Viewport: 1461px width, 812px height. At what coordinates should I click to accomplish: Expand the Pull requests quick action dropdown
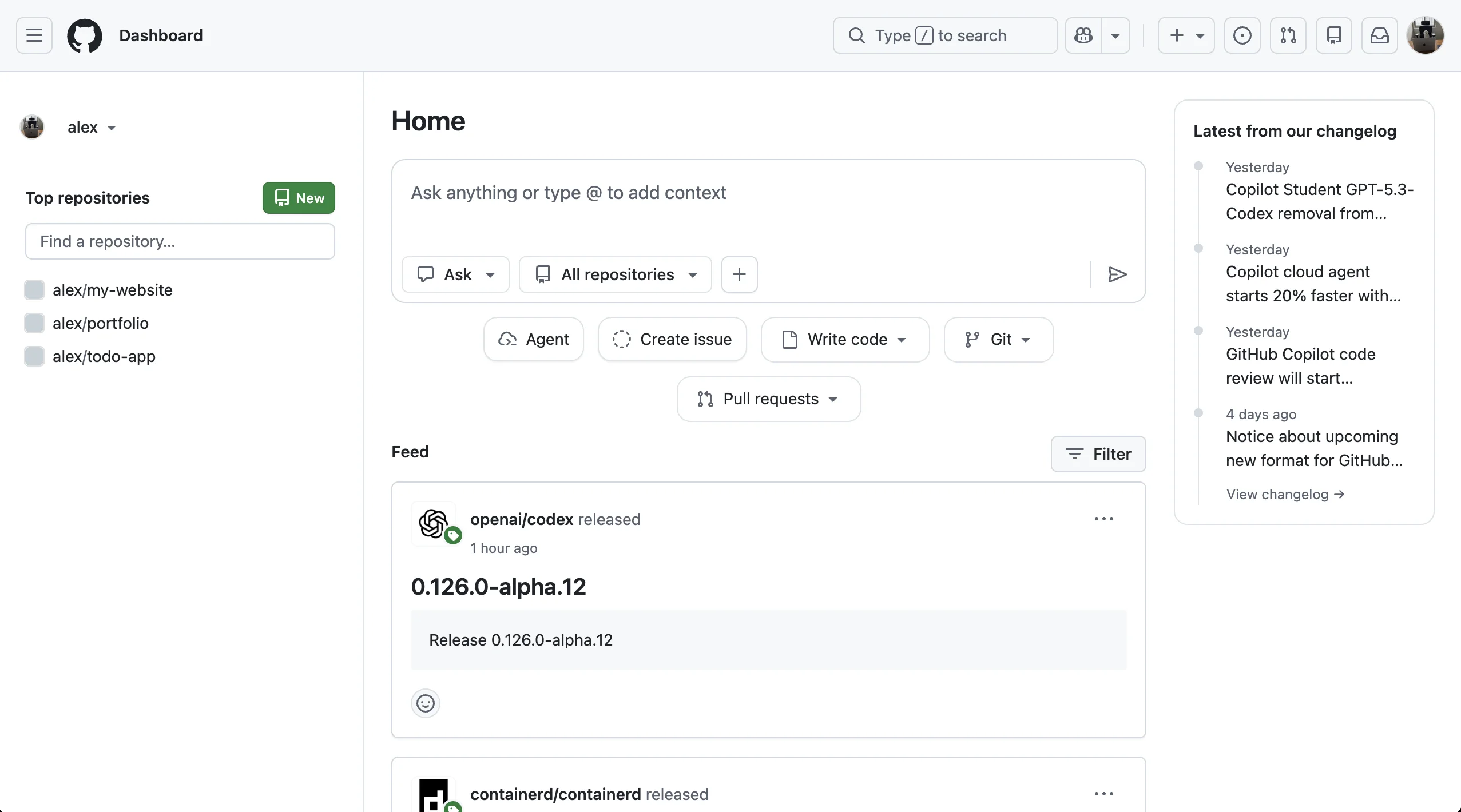(769, 399)
